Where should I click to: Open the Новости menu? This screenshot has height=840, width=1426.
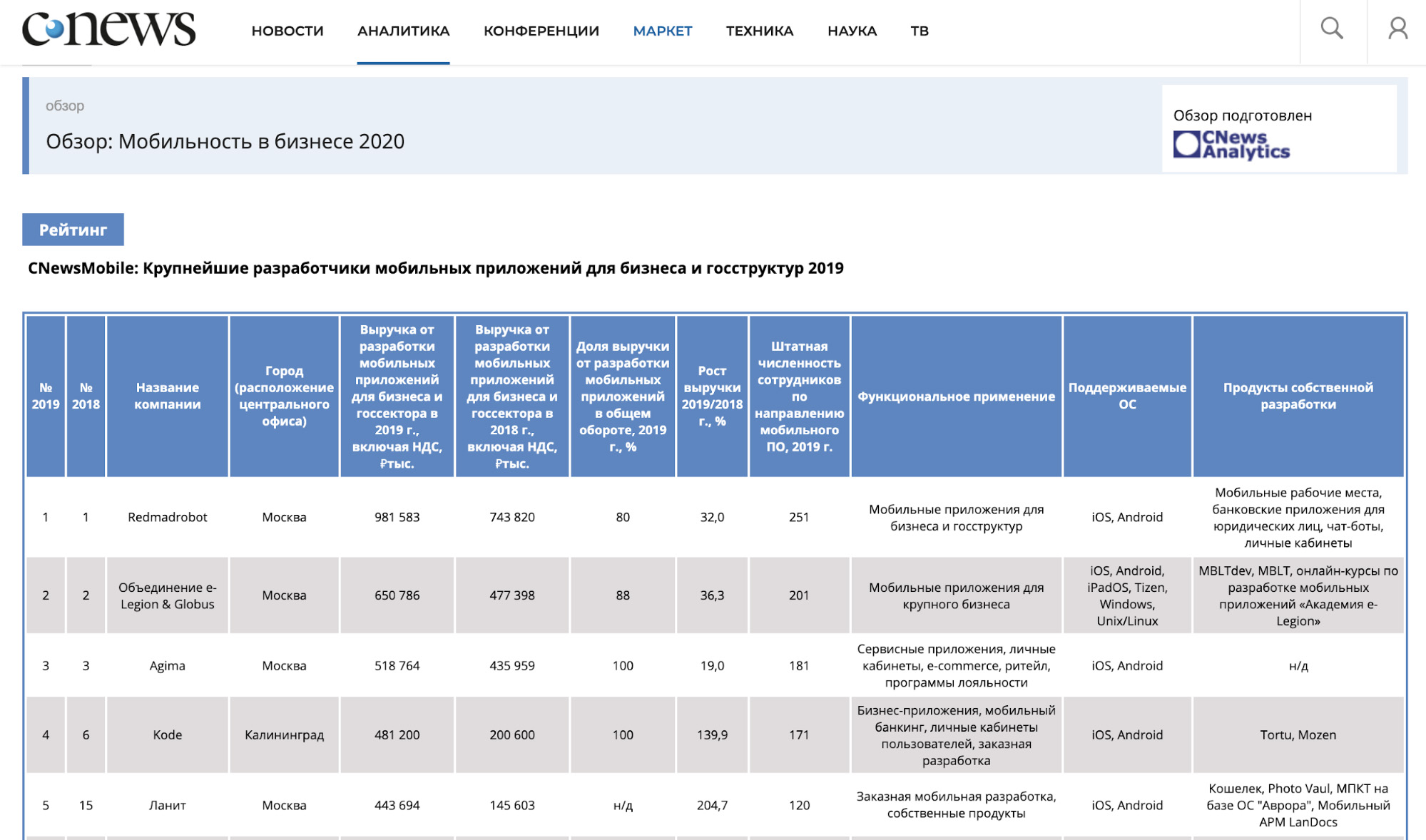coord(287,31)
